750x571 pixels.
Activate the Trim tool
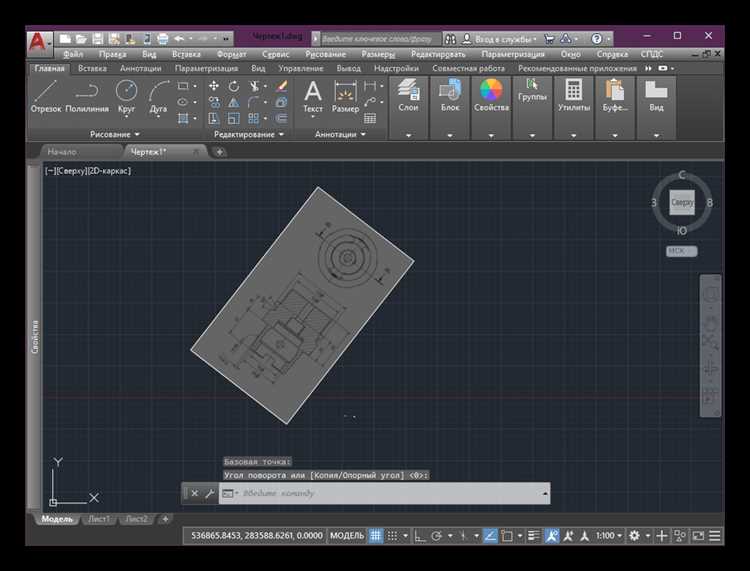(254, 86)
